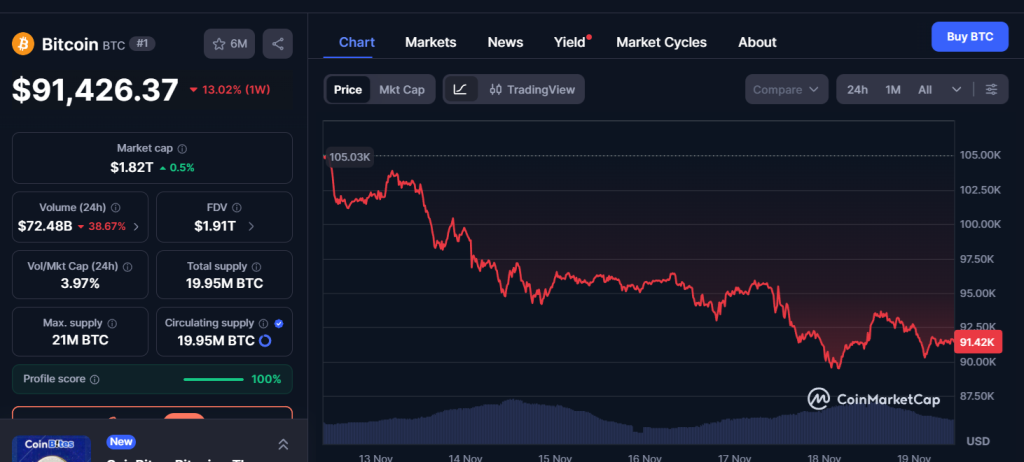The image size is (1024, 462).
Task: Click the $1.82T market cap value
Action: (x=132, y=167)
